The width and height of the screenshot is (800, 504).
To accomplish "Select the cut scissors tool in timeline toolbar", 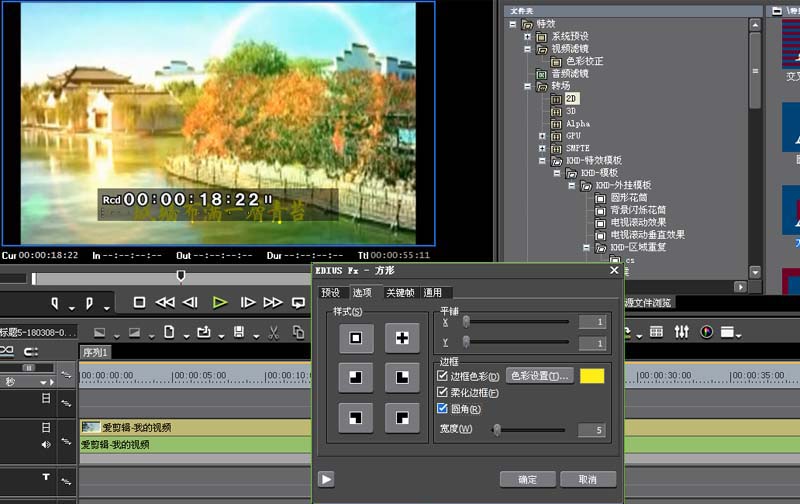I will 274,333.
